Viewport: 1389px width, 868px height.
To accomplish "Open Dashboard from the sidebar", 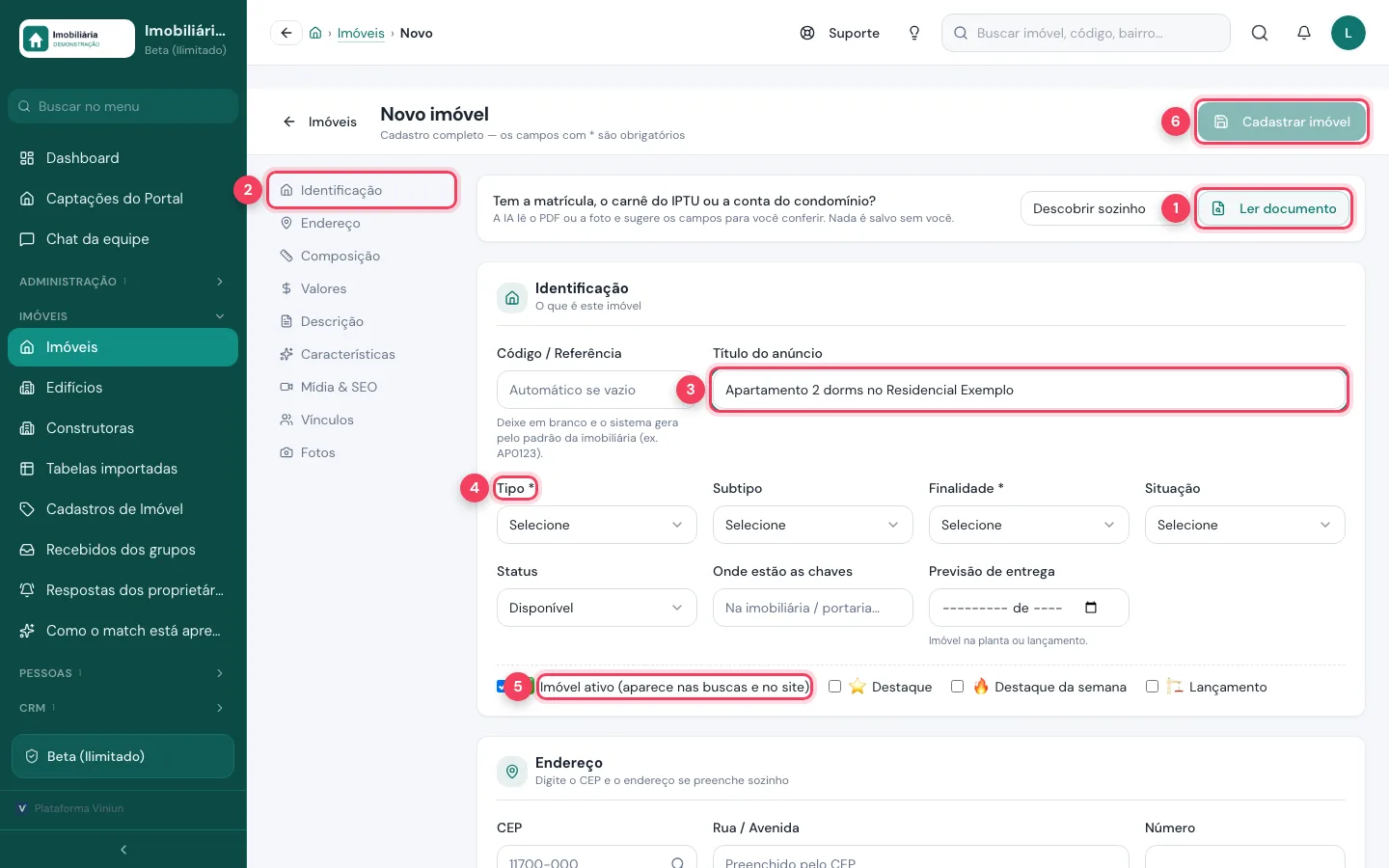I will pos(123,158).
